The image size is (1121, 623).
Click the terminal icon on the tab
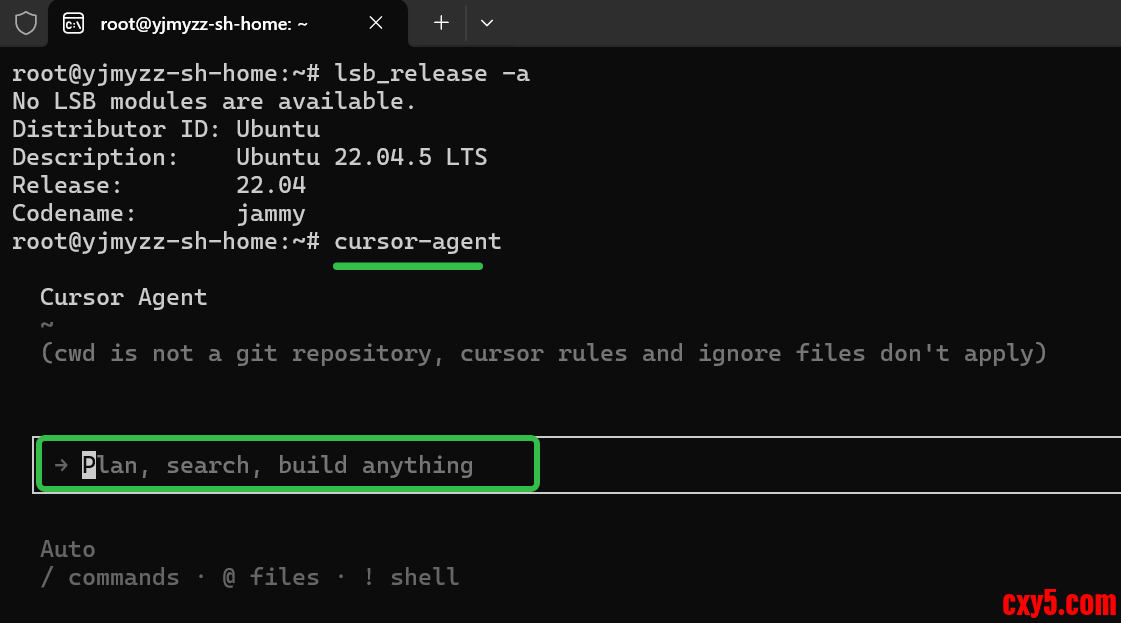[73, 23]
